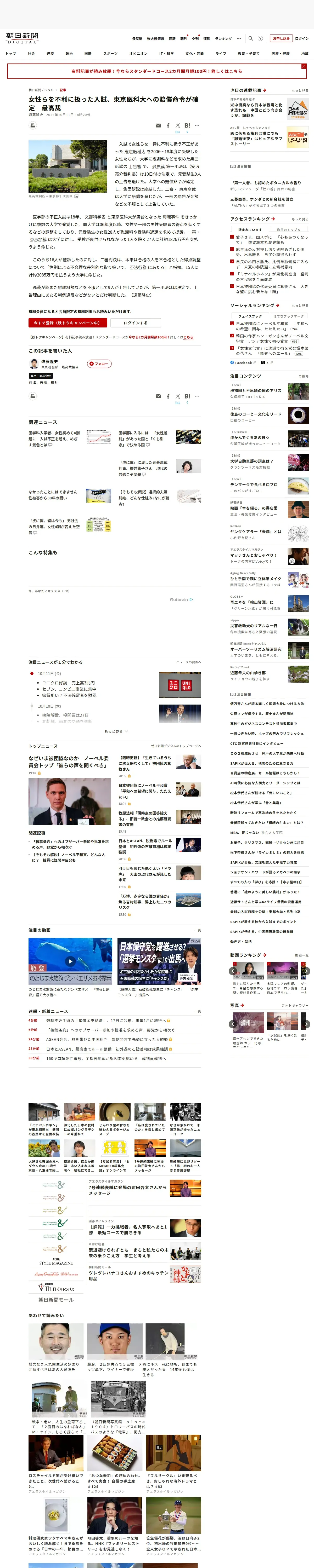314x1568 pixels.
Task: Open the three-dots more menu in header
Action: 239,38
